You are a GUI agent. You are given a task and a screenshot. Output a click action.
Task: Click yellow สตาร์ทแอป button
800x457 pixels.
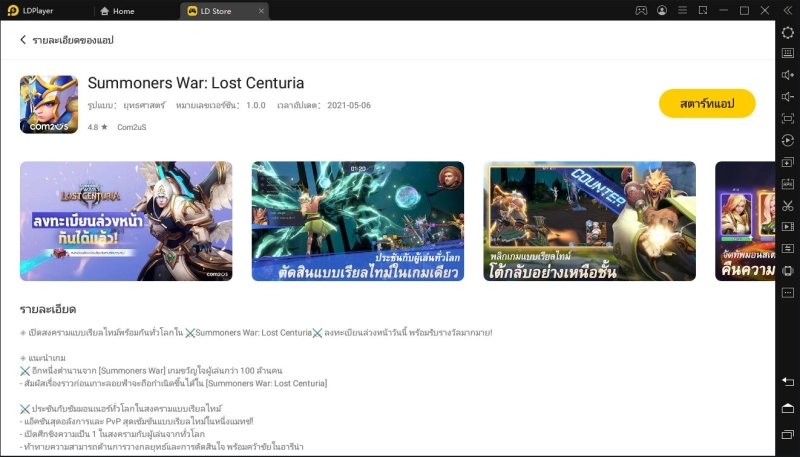coord(707,104)
